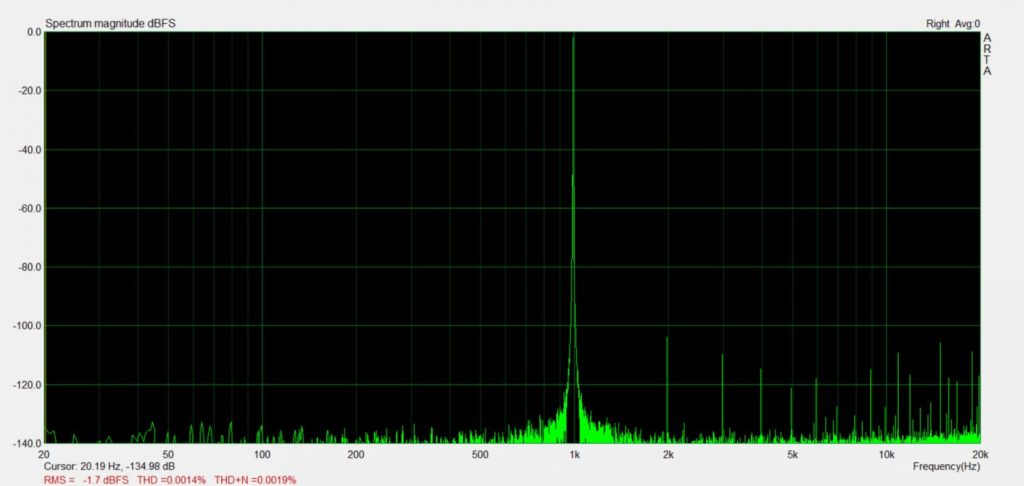Click the 0.0 dB tick label

pos(33,32)
